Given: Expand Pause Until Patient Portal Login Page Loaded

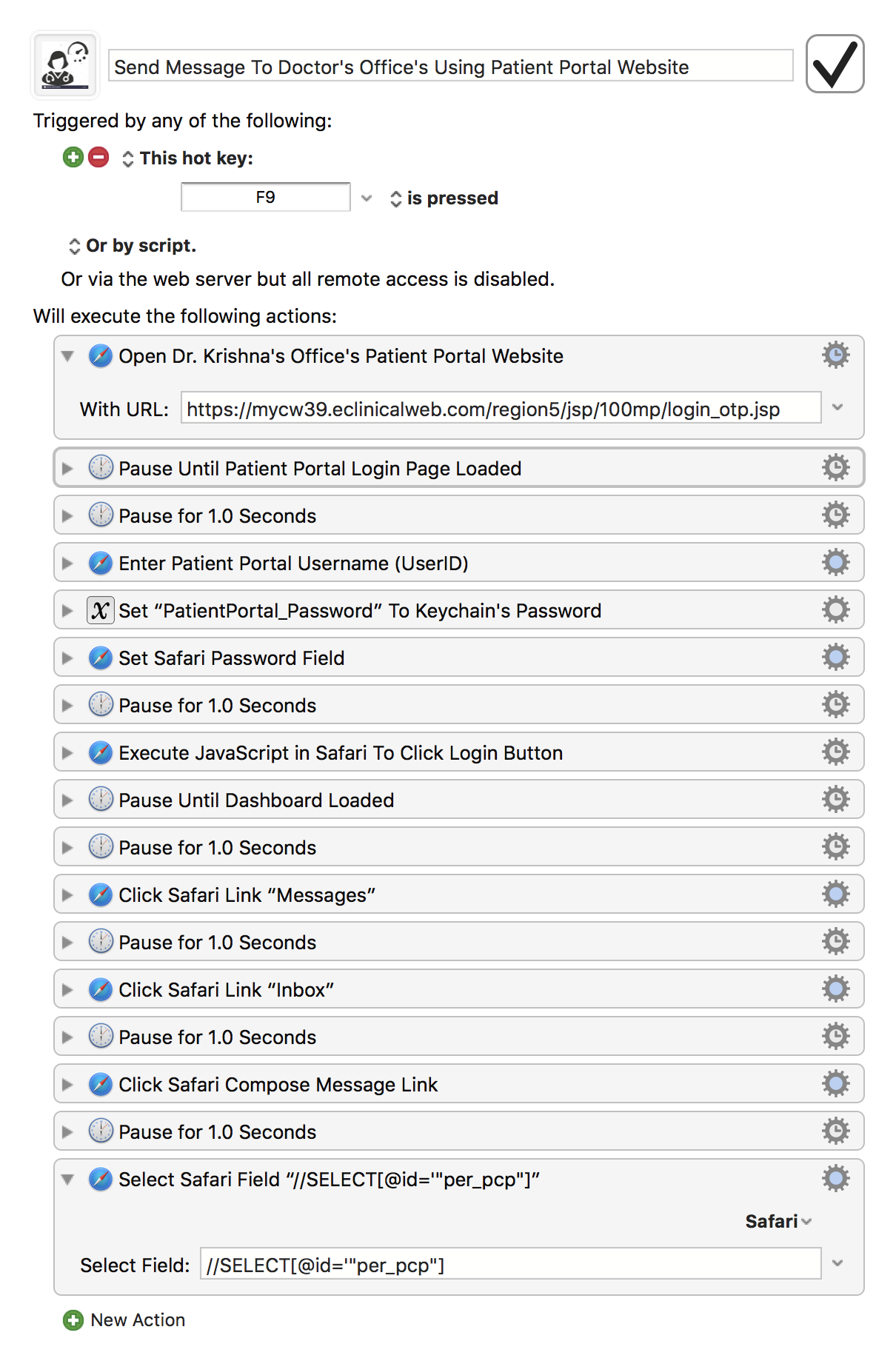Looking at the screenshot, I should click(67, 469).
